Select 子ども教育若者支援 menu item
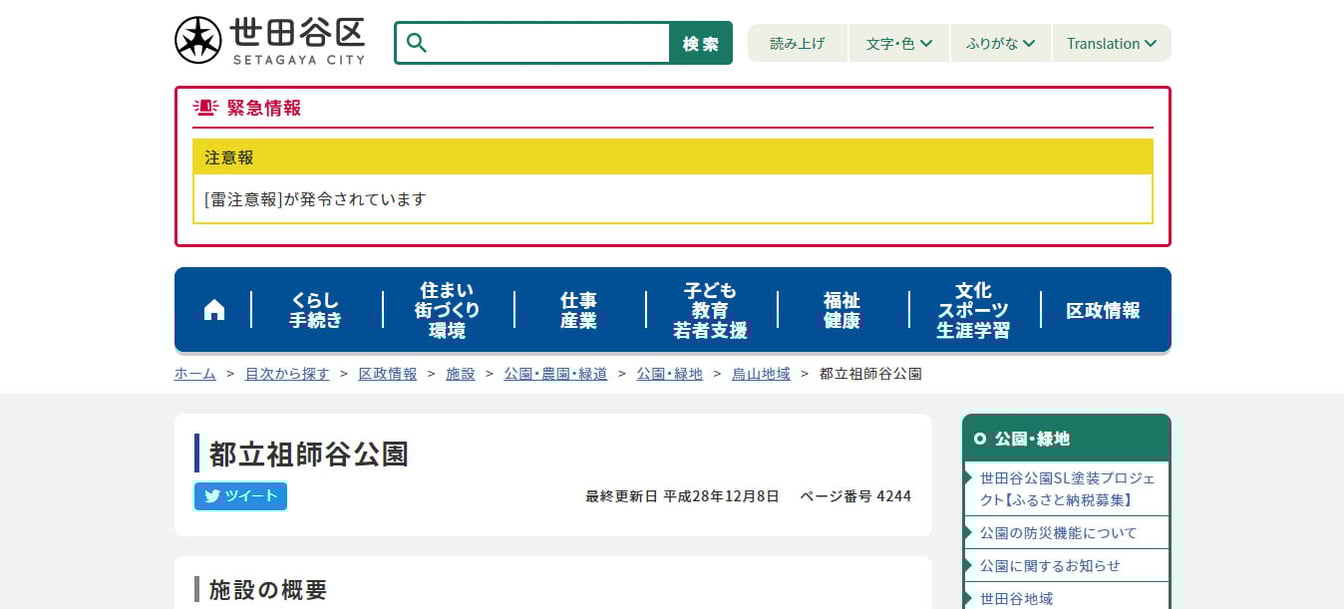This screenshot has width=1344, height=609. coord(710,310)
